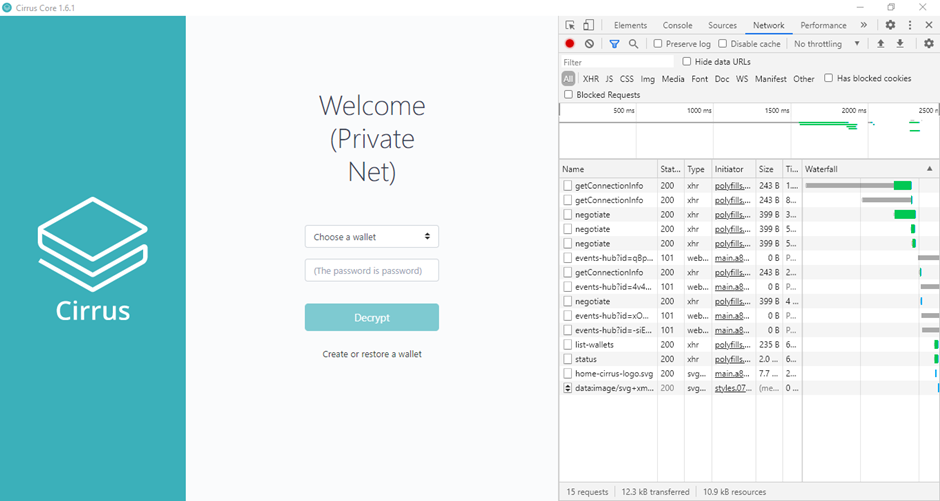Select the All filter type
The image size is (940, 501).
click(x=568, y=79)
